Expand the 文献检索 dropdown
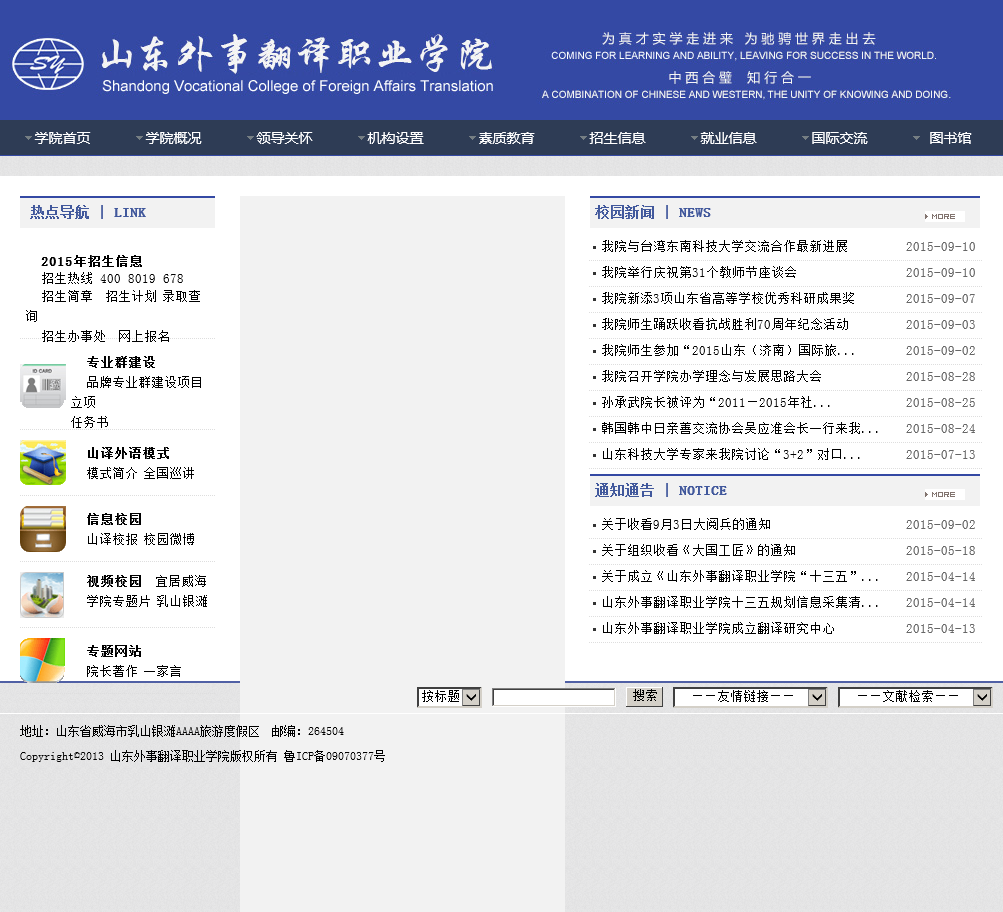Image resolution: width=1003 pixels, height=912 pixels. 915,696
